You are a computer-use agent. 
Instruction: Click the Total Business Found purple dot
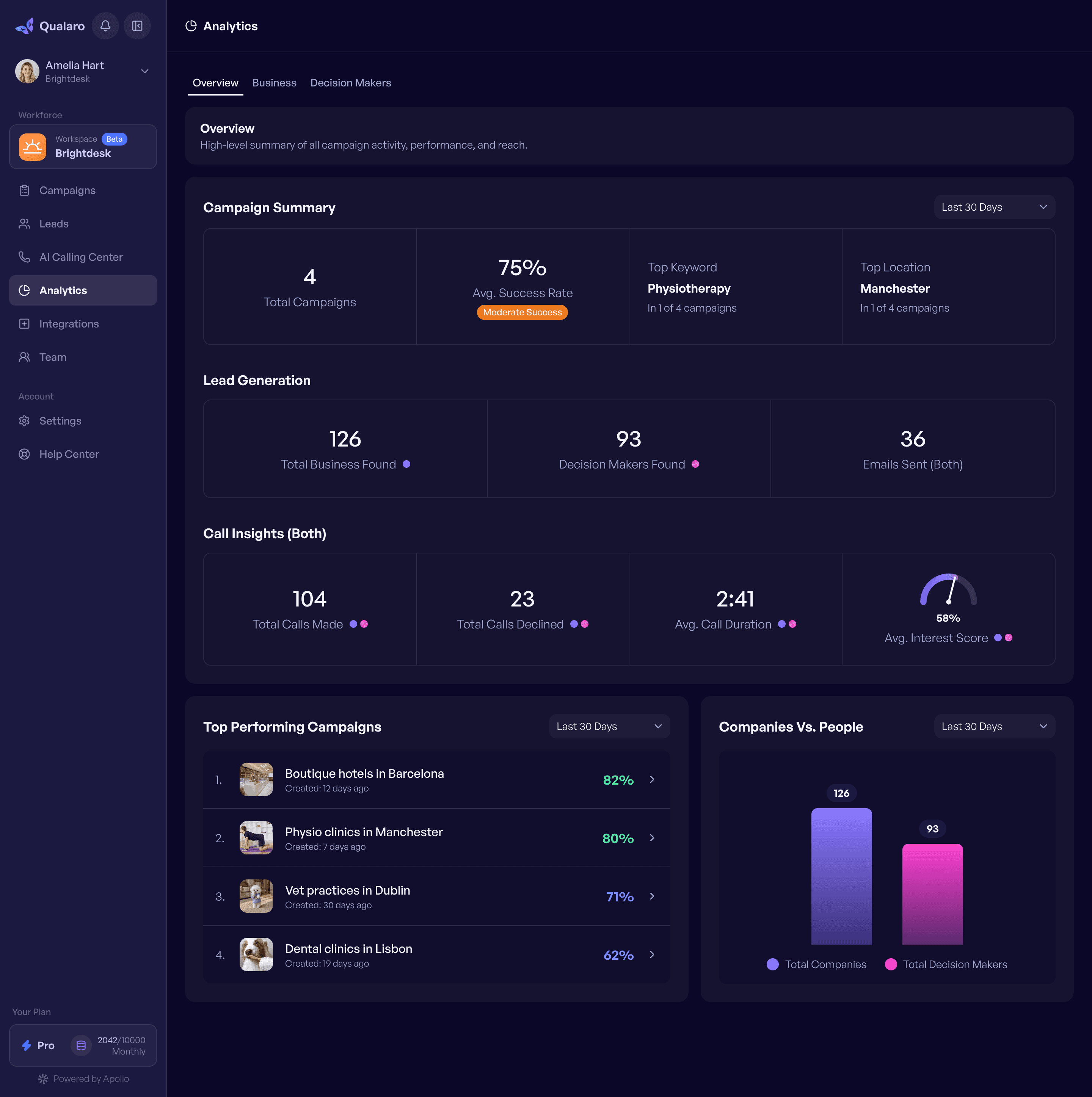pos(406,464)
